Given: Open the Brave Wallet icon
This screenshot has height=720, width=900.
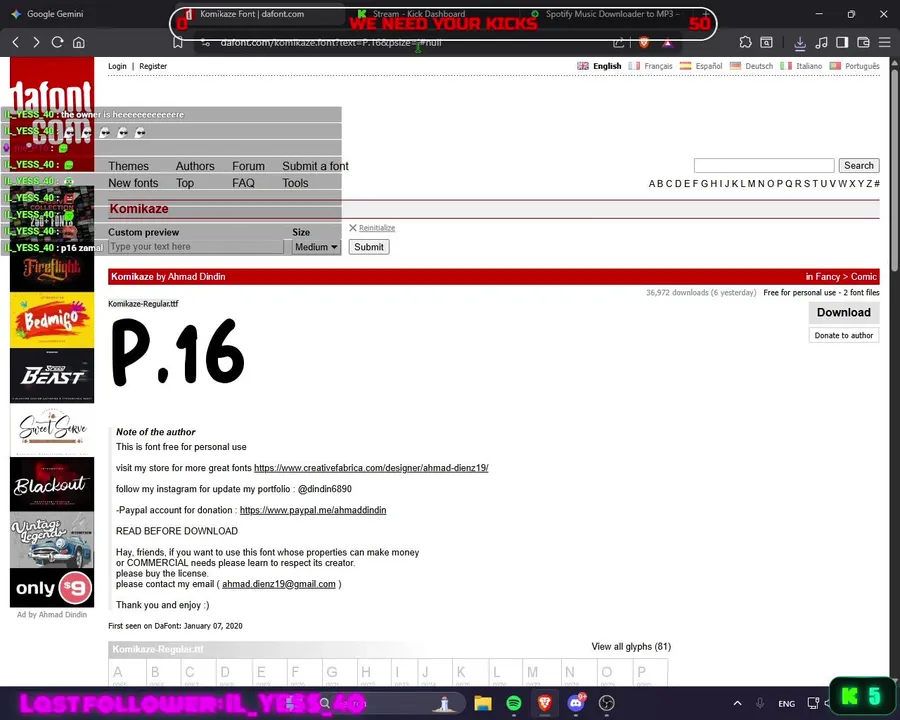Looking at the screenshot, I should 863,42.
